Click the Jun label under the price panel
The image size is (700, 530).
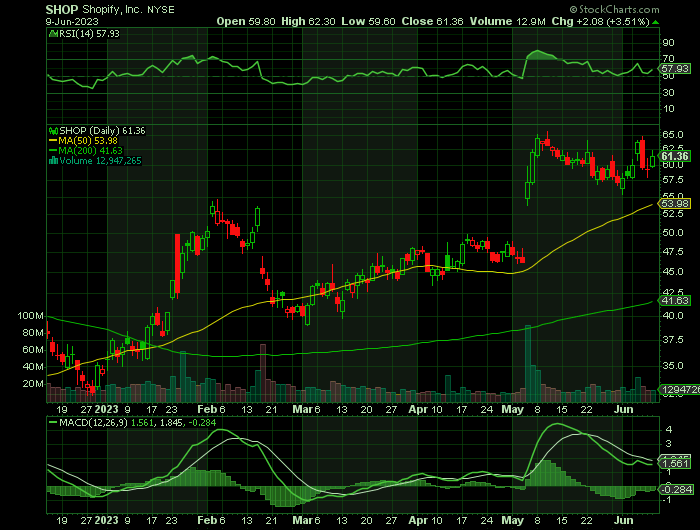(x=624, y=409)
